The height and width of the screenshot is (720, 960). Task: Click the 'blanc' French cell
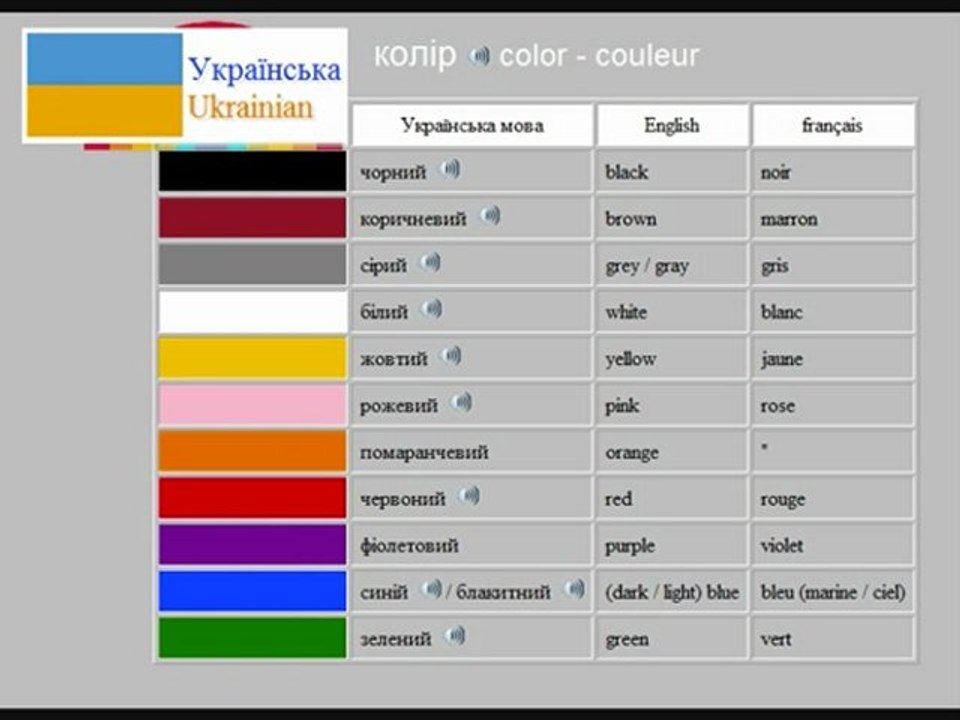tap(833, 311)
